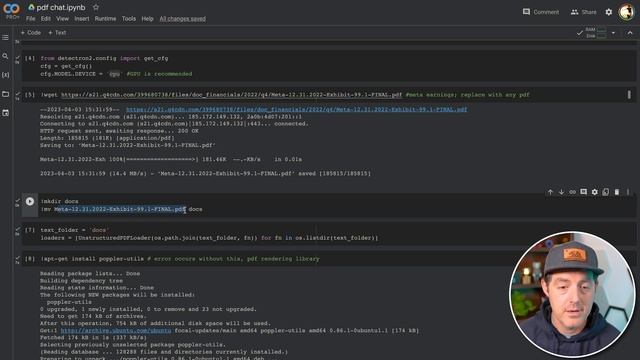
Task: Click the 'from detectron2.config import get_cfg' line
Action: tap(104, 58)
